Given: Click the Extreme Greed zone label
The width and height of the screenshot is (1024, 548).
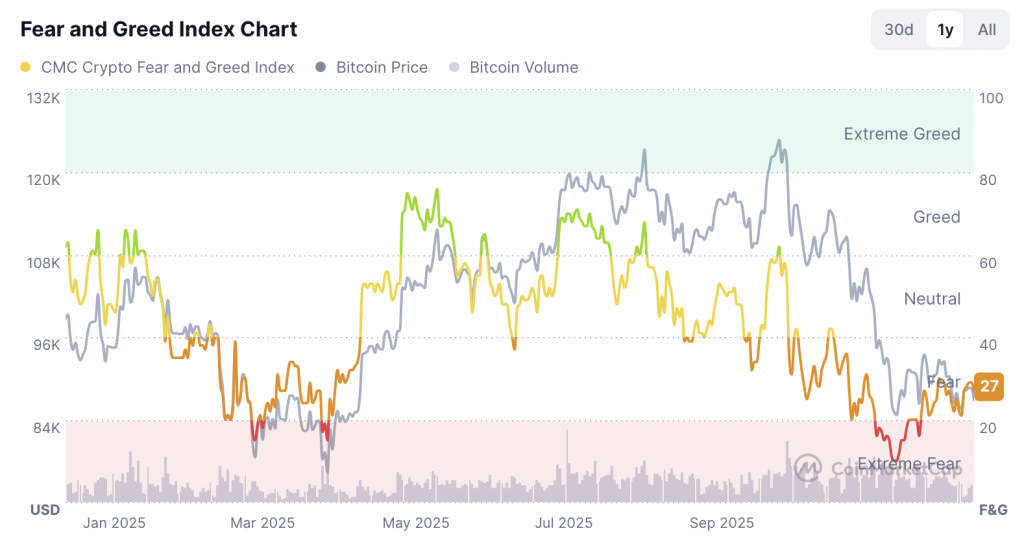Looking at the screenshot, I should click(x=901, y=134).
